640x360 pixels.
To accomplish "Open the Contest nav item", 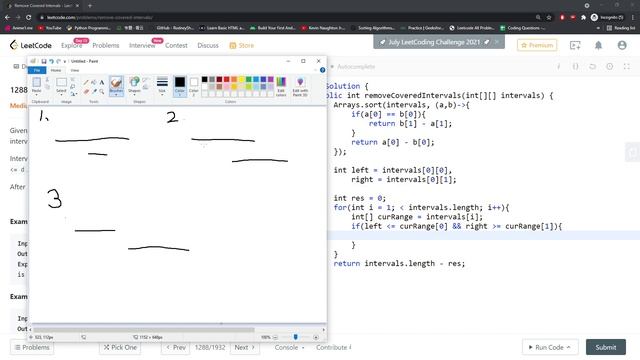I will tap(176, 45).
